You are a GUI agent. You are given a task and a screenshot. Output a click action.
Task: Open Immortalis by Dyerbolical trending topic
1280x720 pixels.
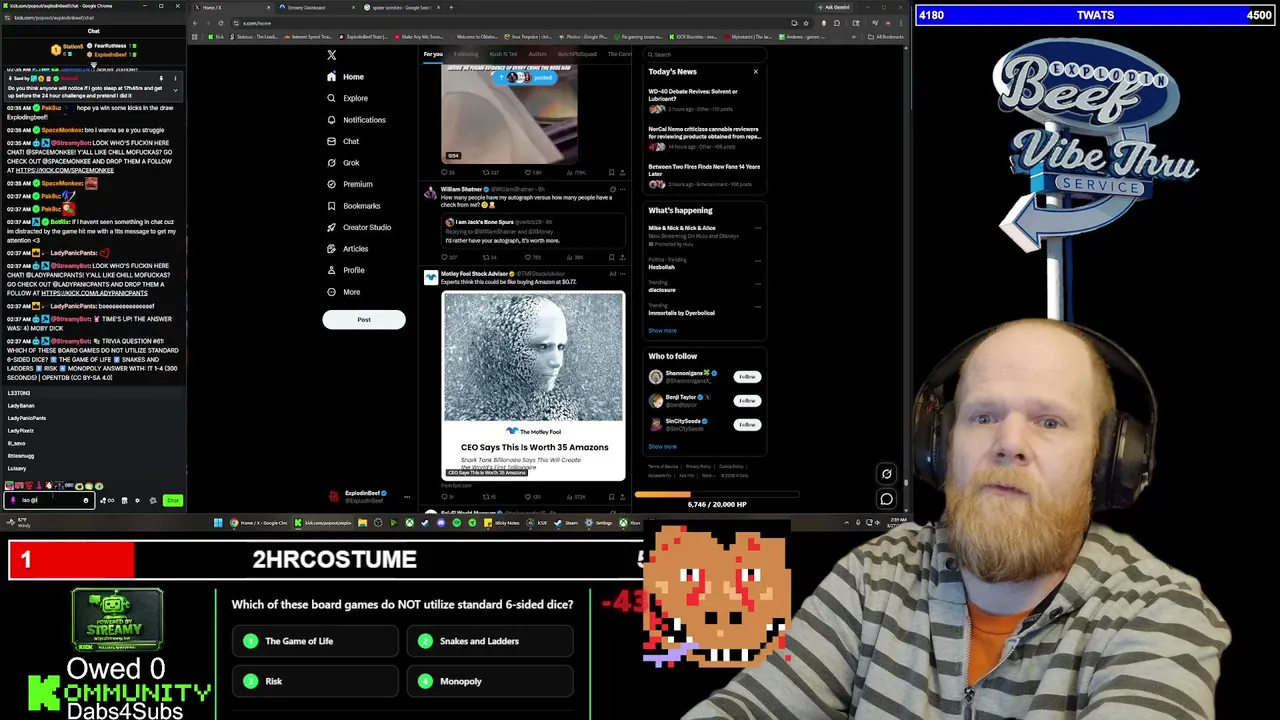(x=681, y=313)
